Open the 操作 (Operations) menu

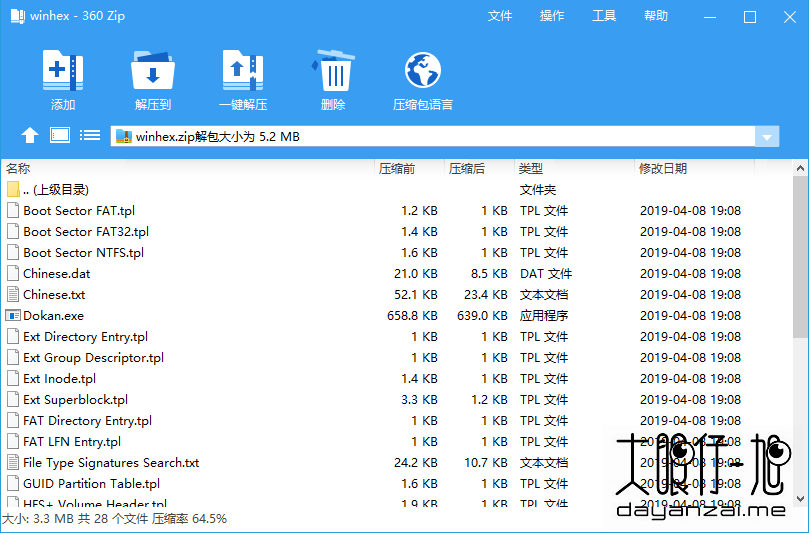pos(552,16)
